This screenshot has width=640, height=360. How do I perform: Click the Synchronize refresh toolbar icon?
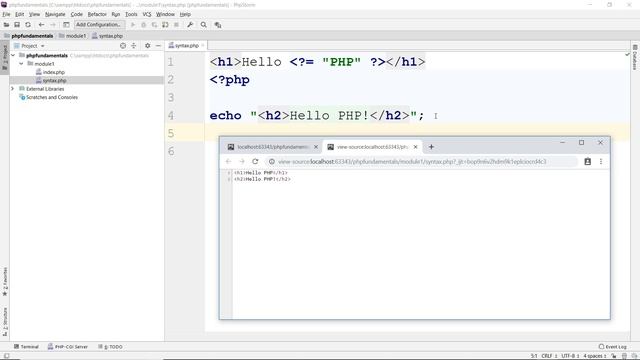tap(28, 25)
